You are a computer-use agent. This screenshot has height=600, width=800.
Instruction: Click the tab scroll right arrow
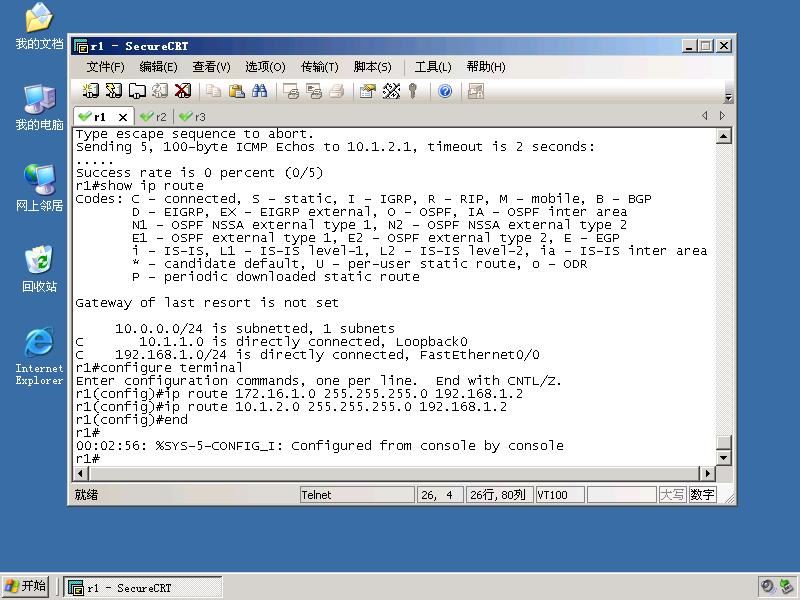(722, 116)
